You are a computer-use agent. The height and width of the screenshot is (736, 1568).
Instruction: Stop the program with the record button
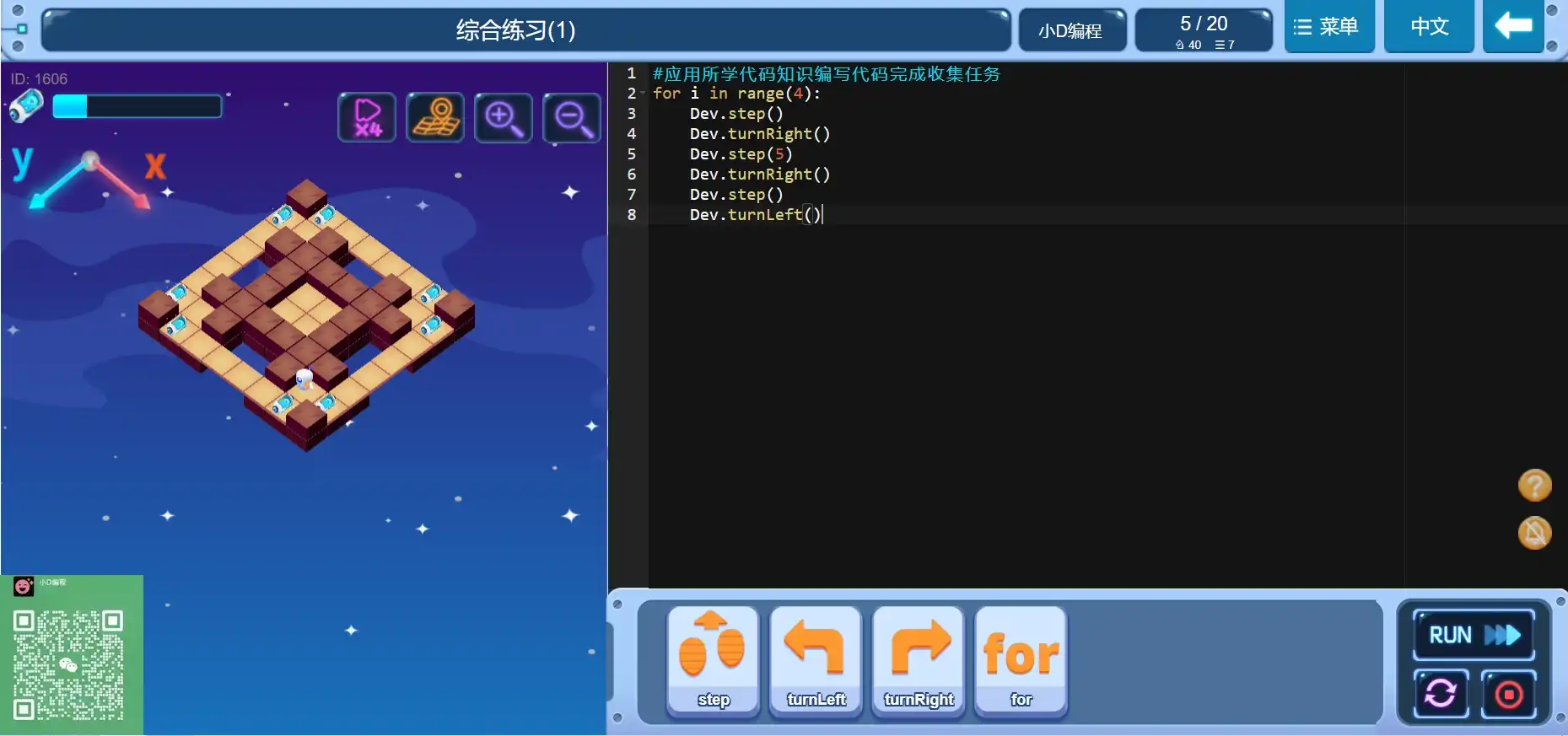tap(1508, 695)
